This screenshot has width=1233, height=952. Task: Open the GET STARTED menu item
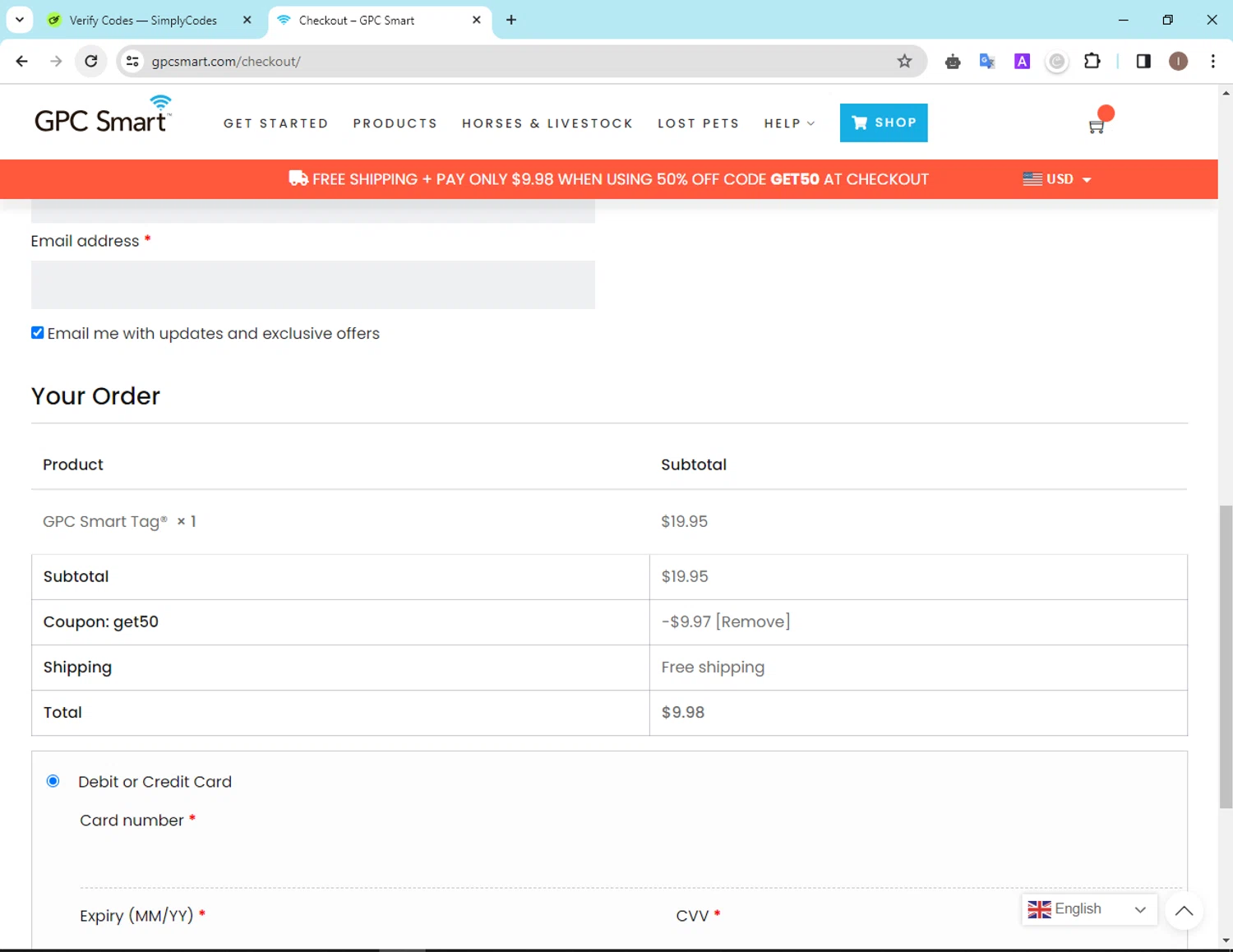(x=276, y=123)
